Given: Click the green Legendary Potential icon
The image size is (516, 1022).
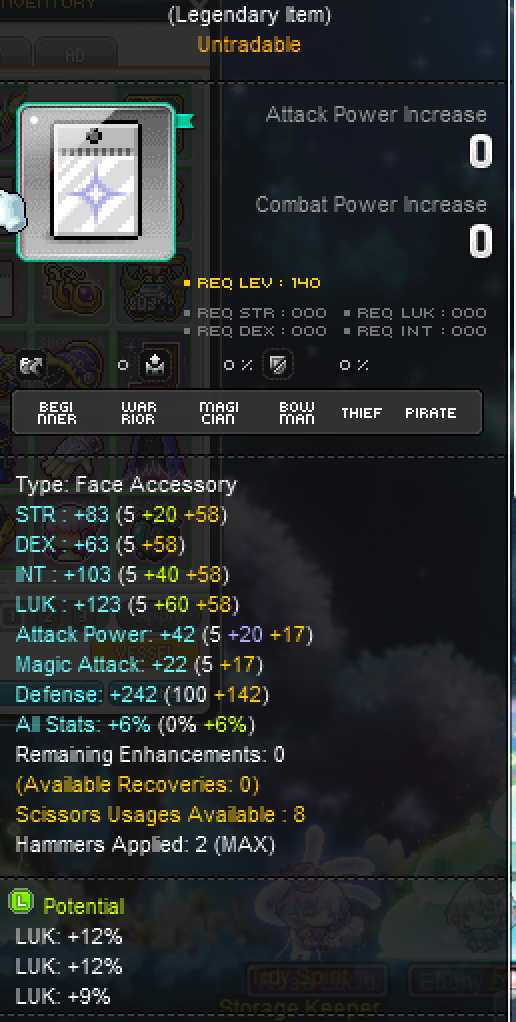Looking at the screenshot, I should tap(21, 901).
